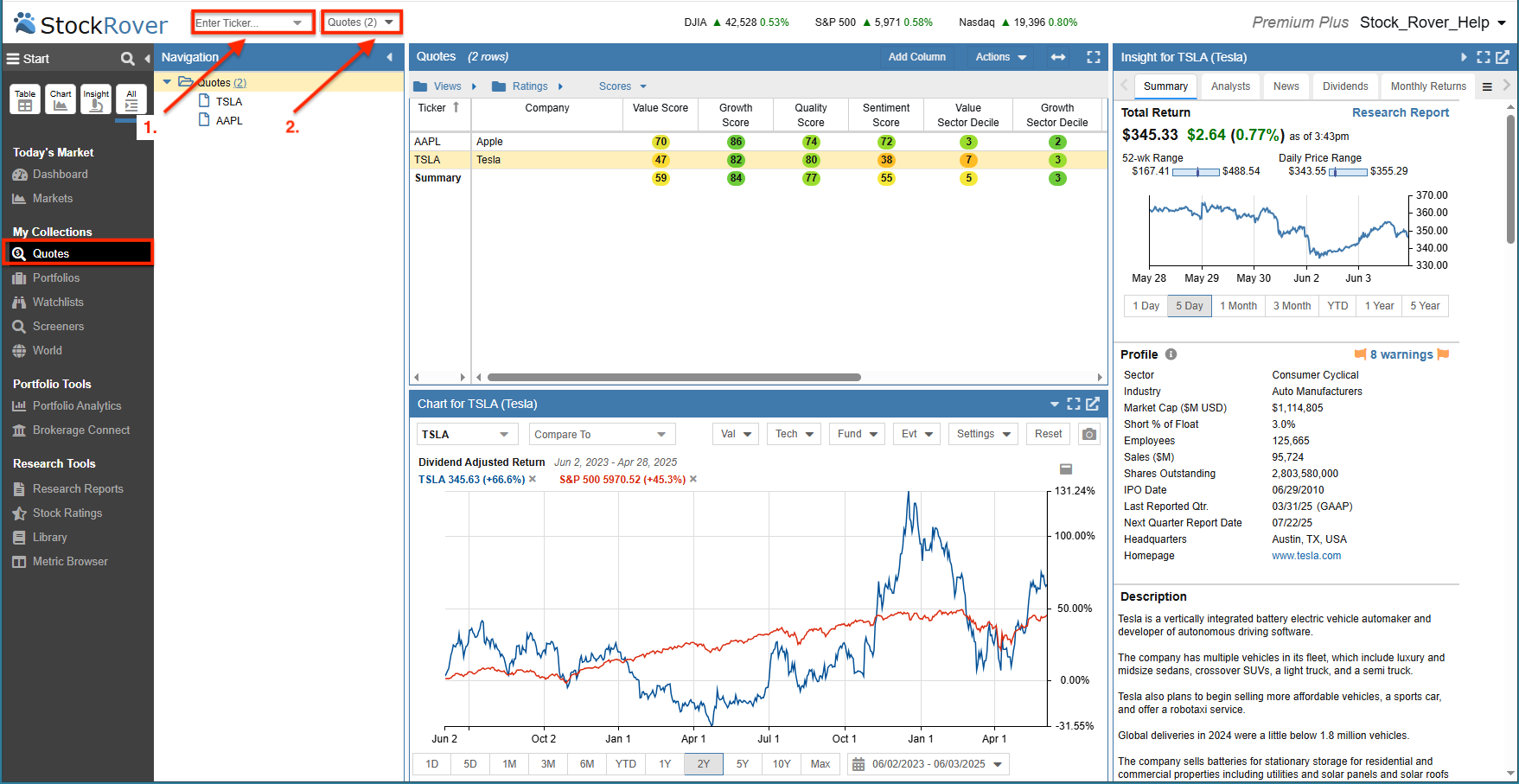Screen dimensions: 1519x784
Task: Open the calendar icon for the chart date range
Action: click(858, 764)
